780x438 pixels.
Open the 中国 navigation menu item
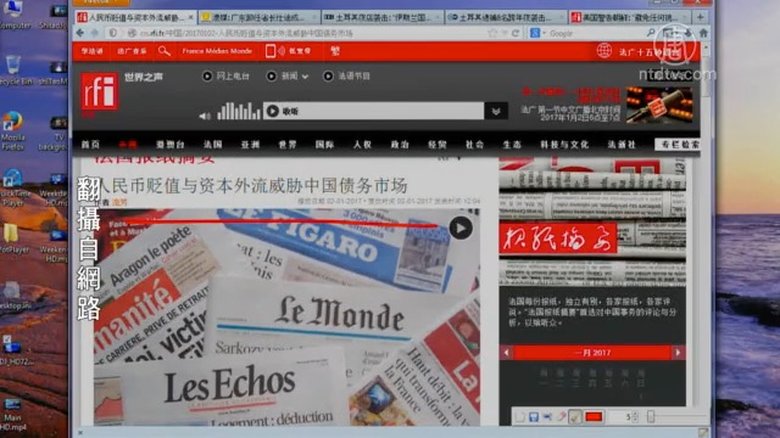(x=127, y=144)
